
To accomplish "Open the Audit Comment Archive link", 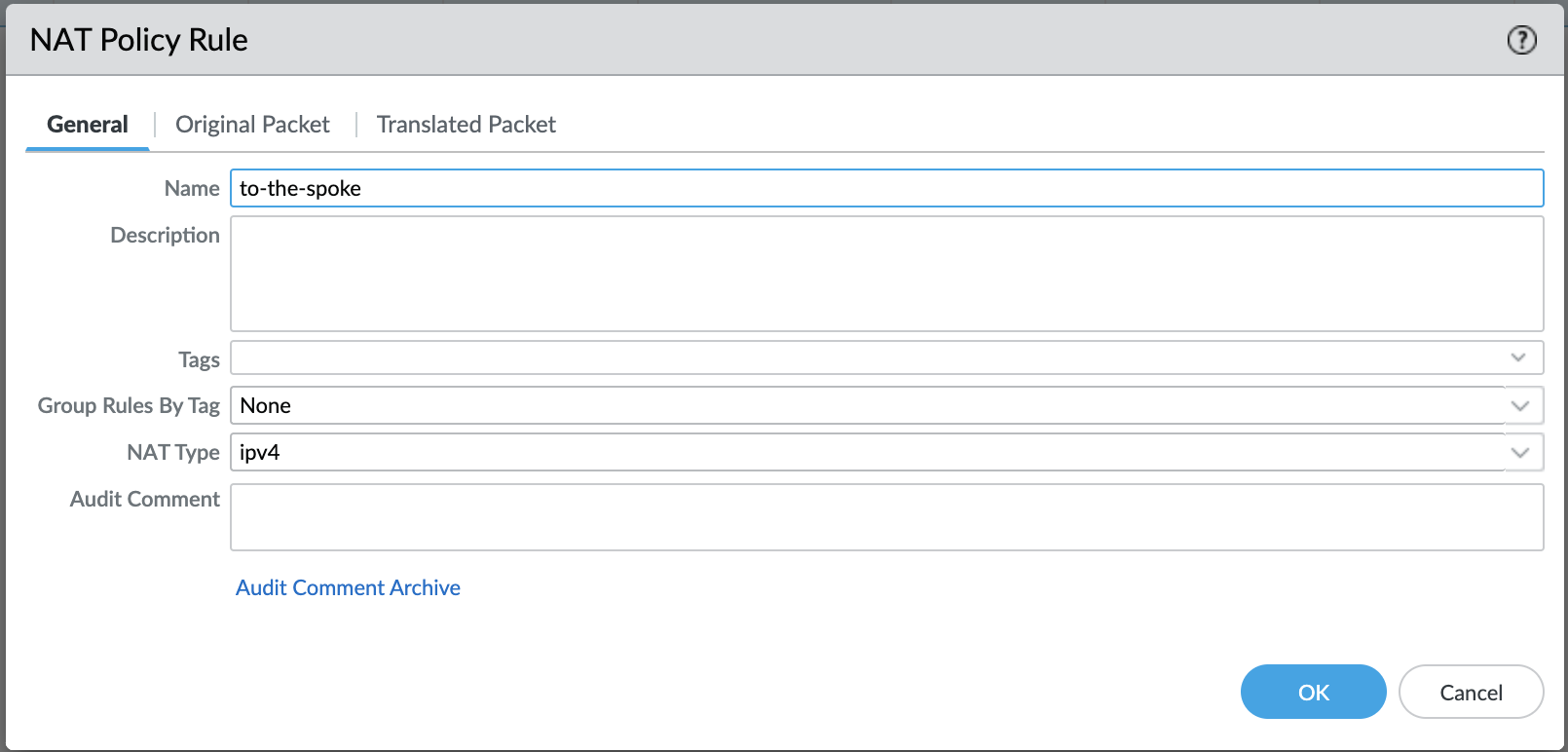I will coord(348,587).
